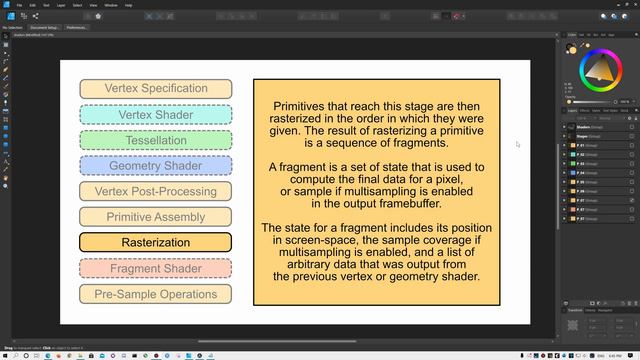
Task: Expand the Stages layer group
Action: tap(564, 136)
